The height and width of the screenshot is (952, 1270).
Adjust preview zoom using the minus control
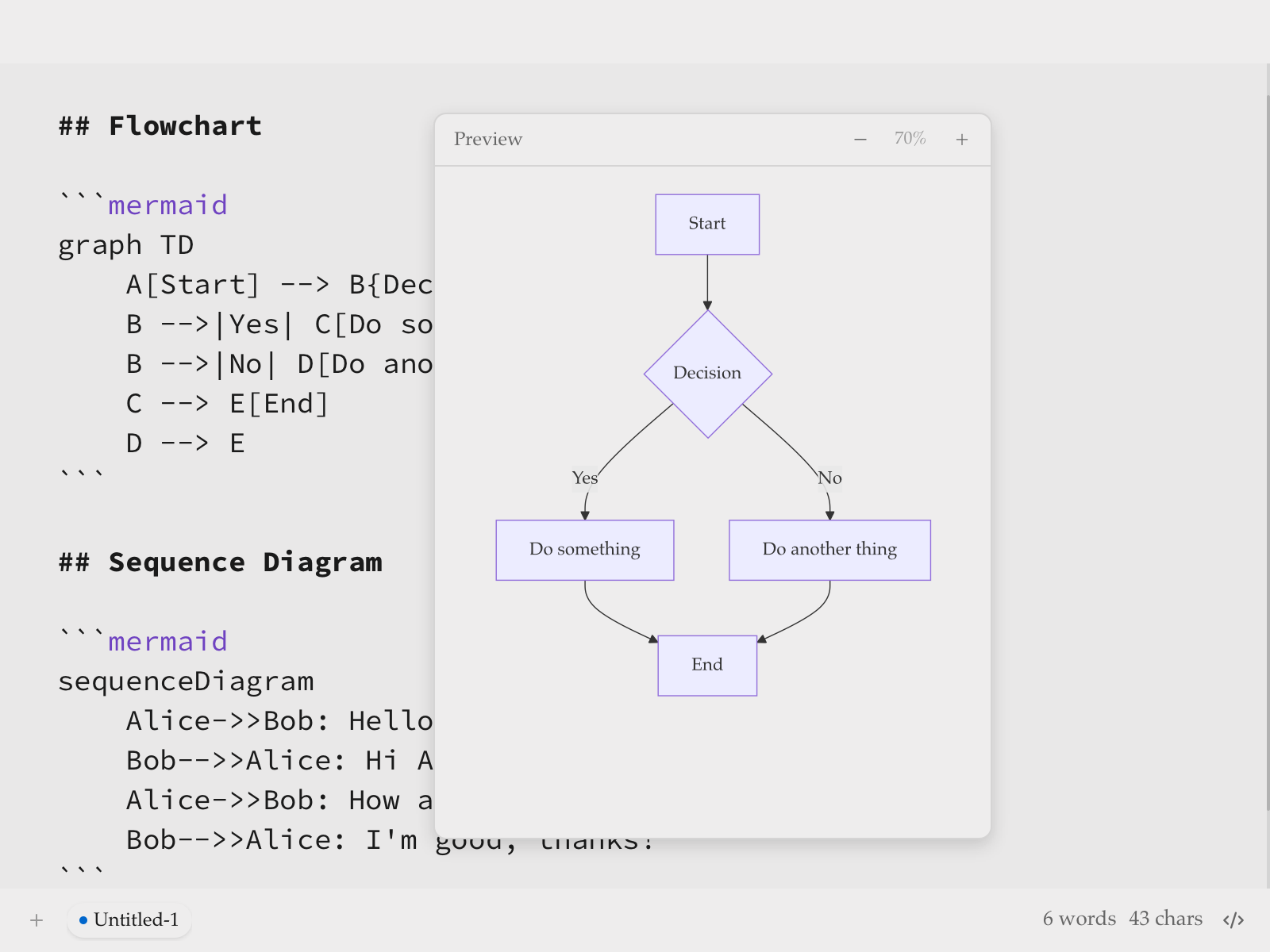click(860, 139)
